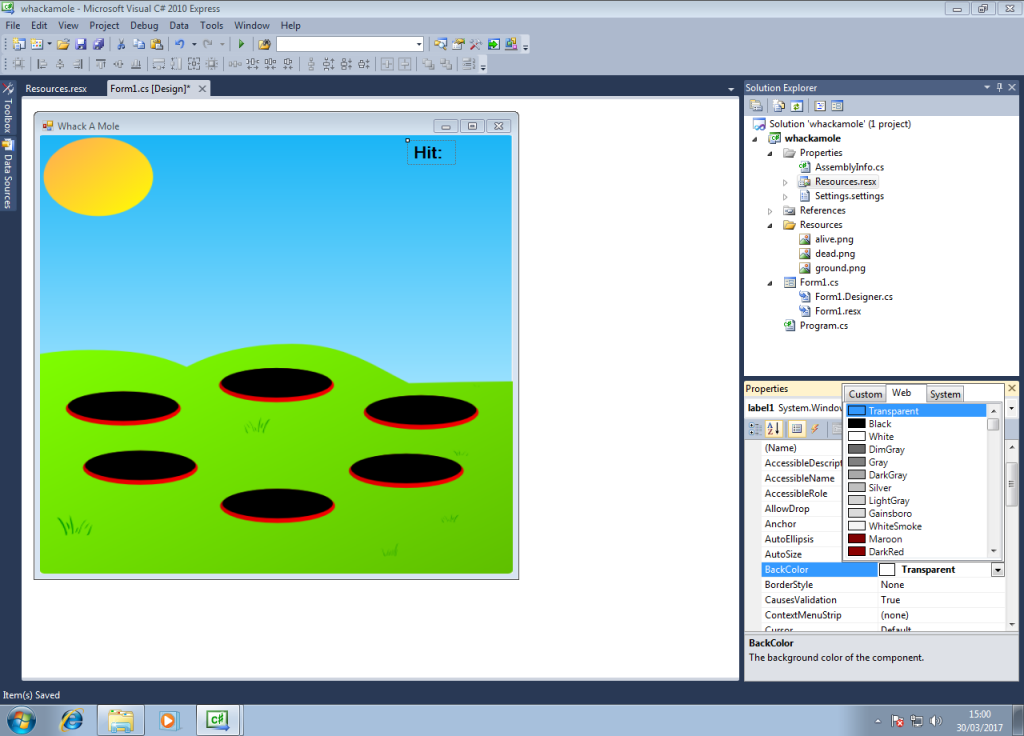Select Form1.Designer.cs in Solution Explorer
1024x736 pixels.
853,297
